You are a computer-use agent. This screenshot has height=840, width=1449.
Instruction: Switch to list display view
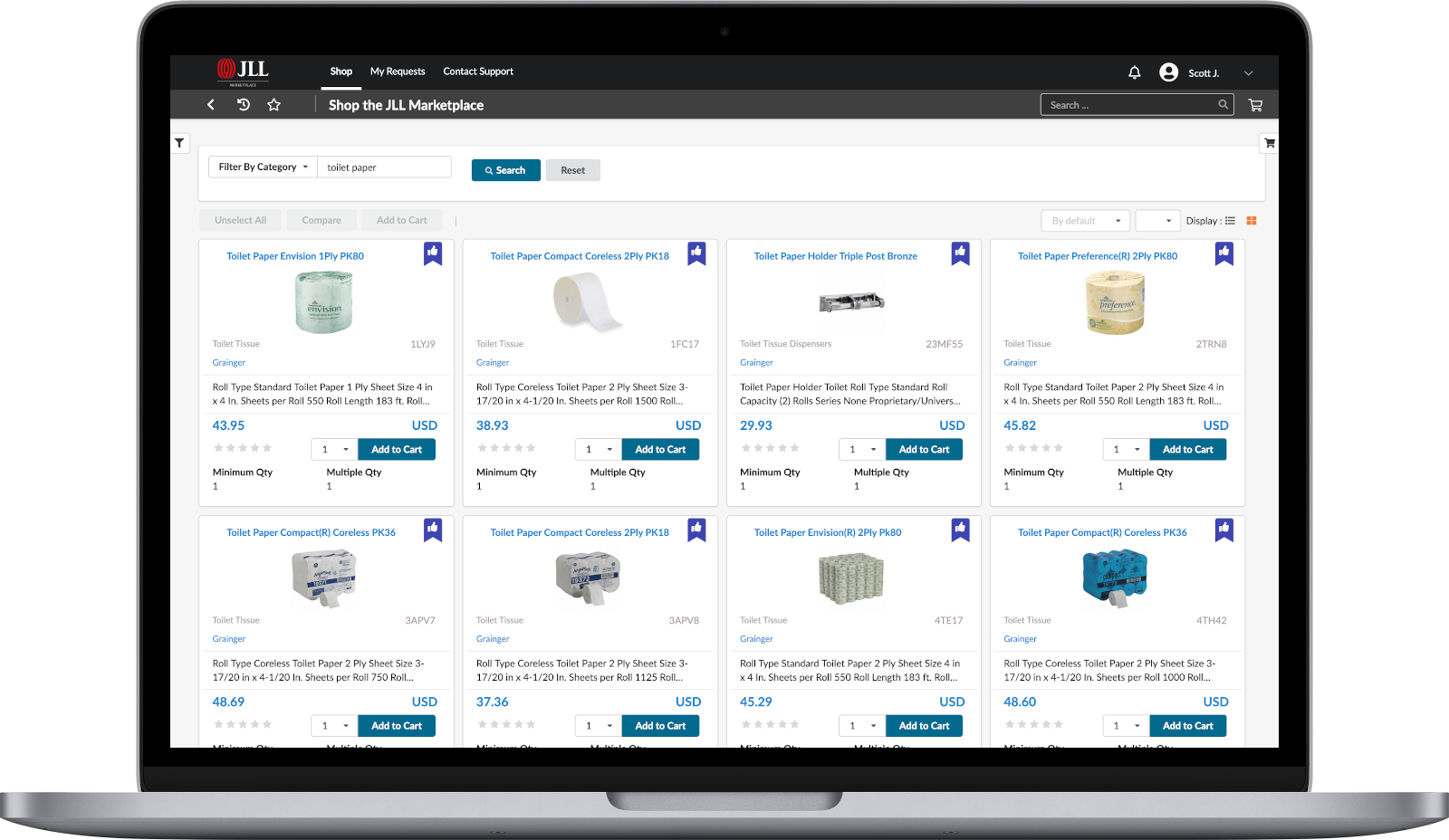[1230, 221]
